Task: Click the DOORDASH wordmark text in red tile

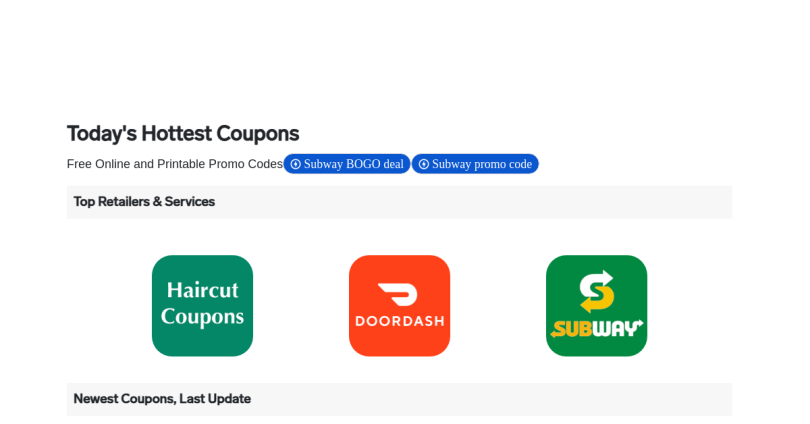Action: coord(399,321)
